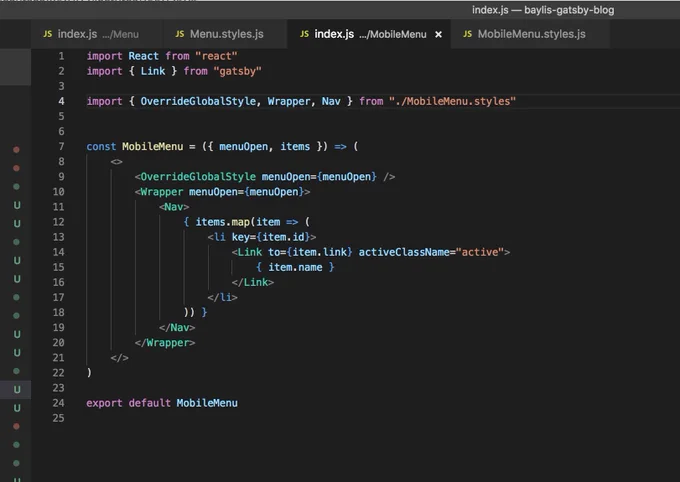Click the "./MobileMenu.styles" import path
The width and height of the screenshot is (680, 482).
(x=452, y=101)
